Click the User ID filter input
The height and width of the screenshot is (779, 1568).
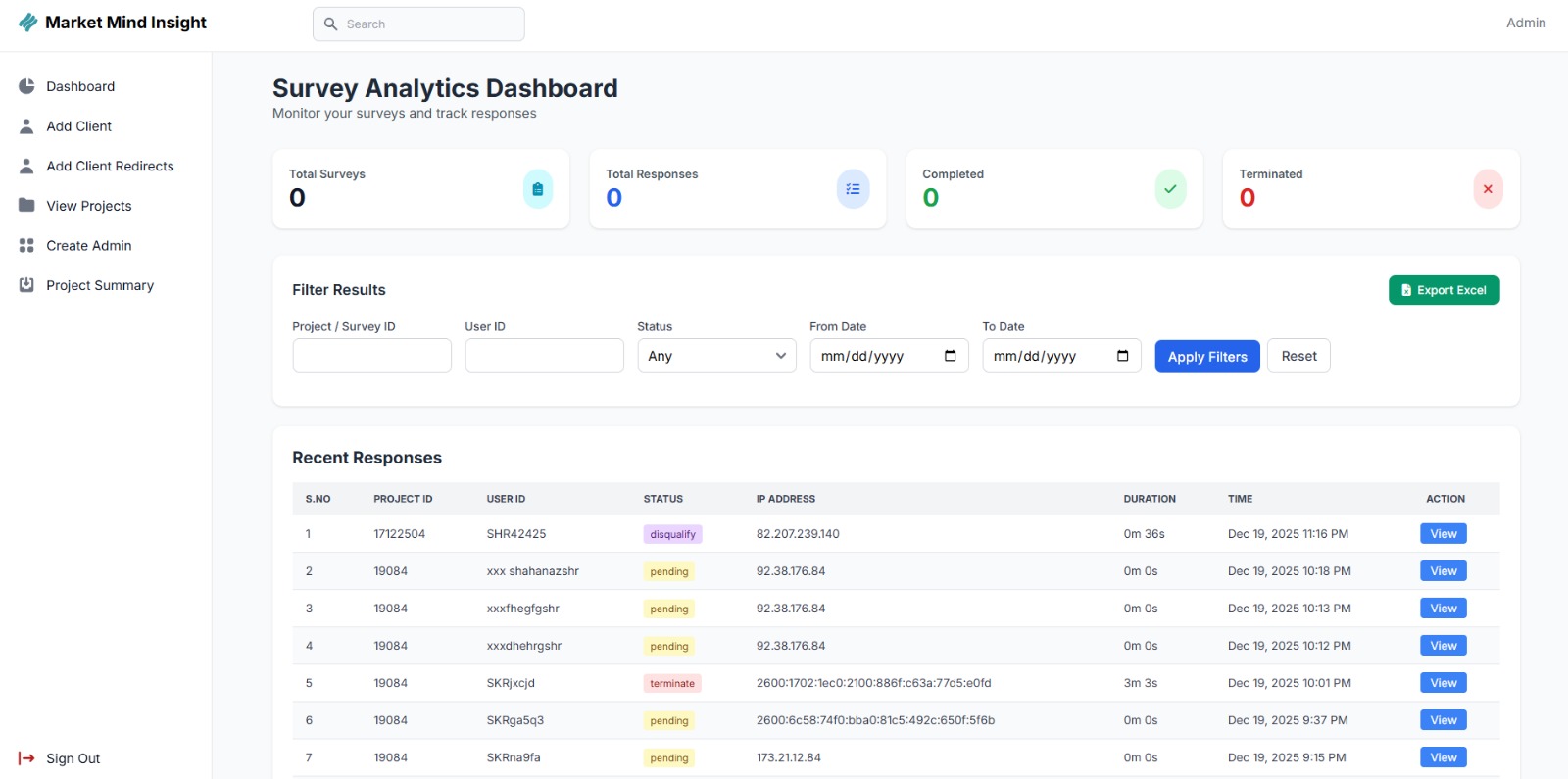(x=544, y=356)
